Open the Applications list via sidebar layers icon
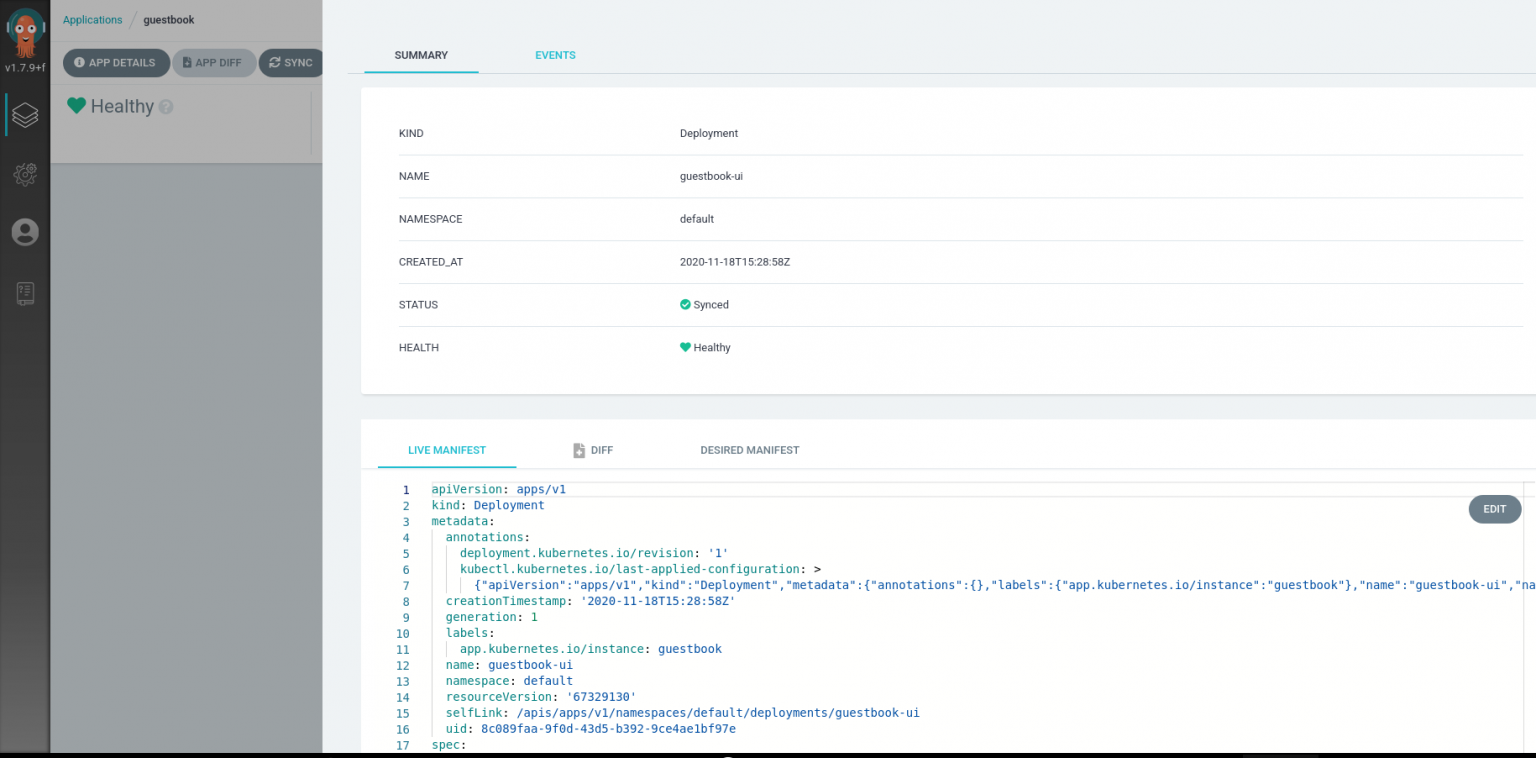 (x=25, y=114)
